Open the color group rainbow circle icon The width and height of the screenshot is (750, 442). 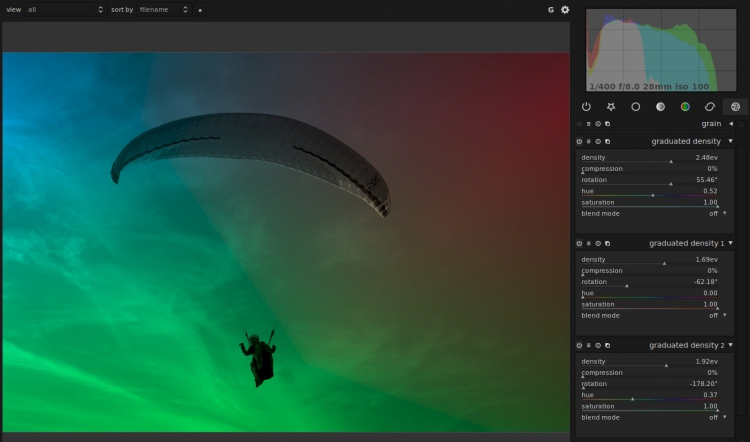click(685, 106)
